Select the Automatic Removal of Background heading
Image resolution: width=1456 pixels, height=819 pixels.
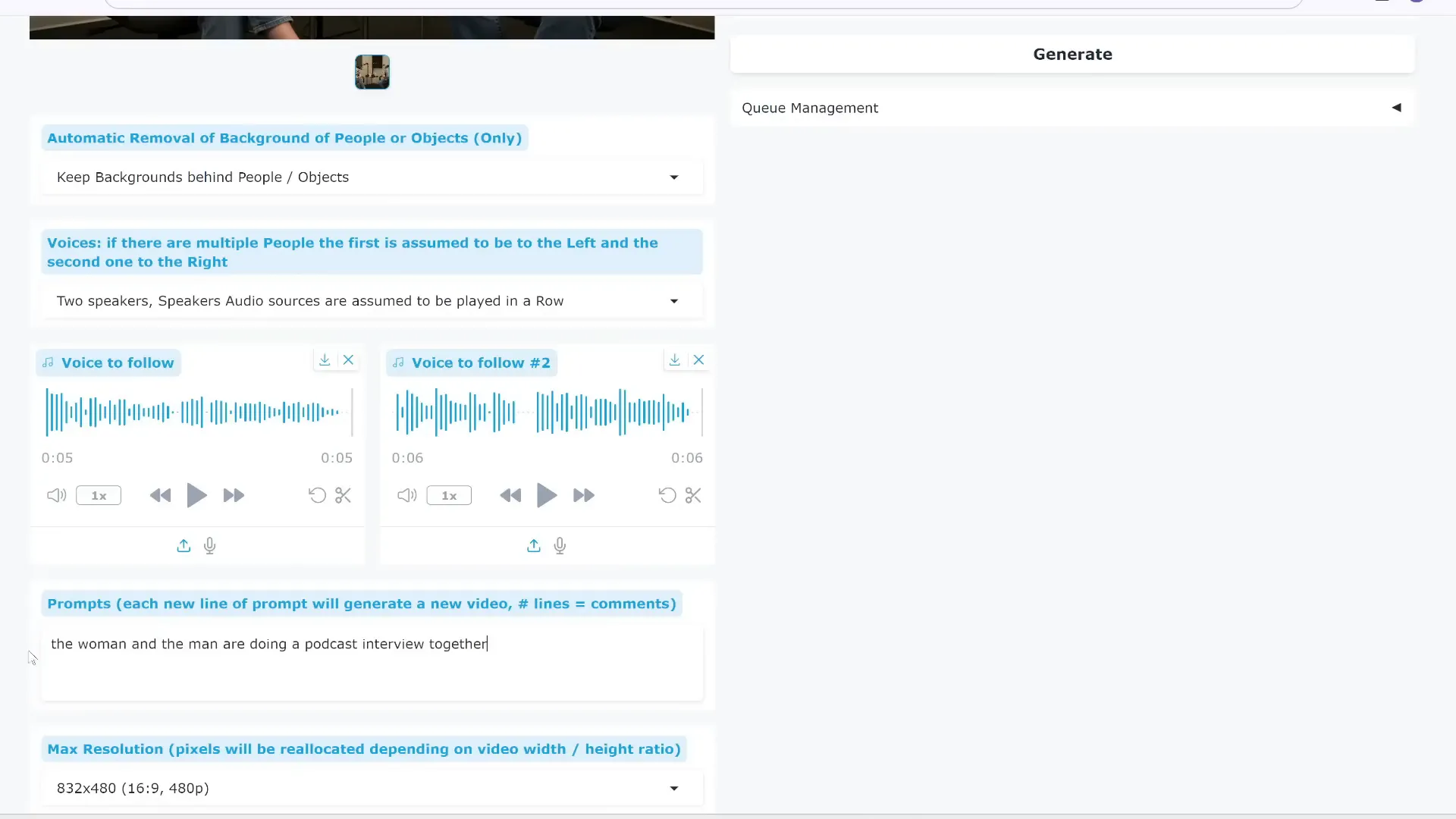click(284, 139)
